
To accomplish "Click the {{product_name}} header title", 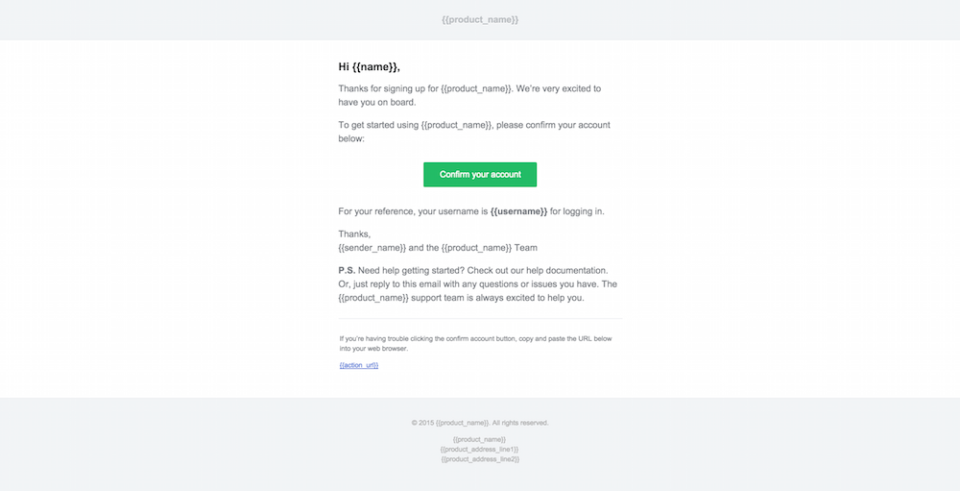I will (x=480, y=20).
